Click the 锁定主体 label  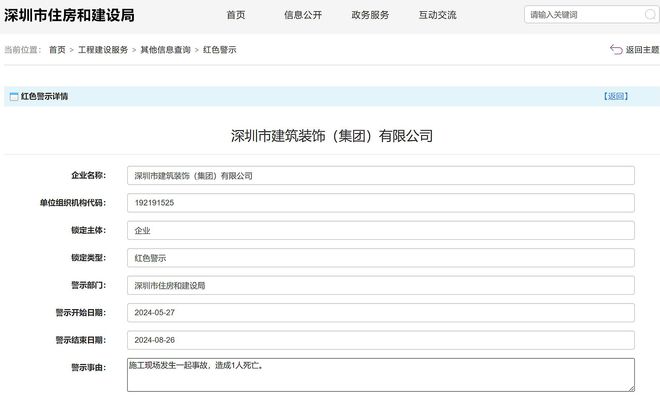click(88, 230)
